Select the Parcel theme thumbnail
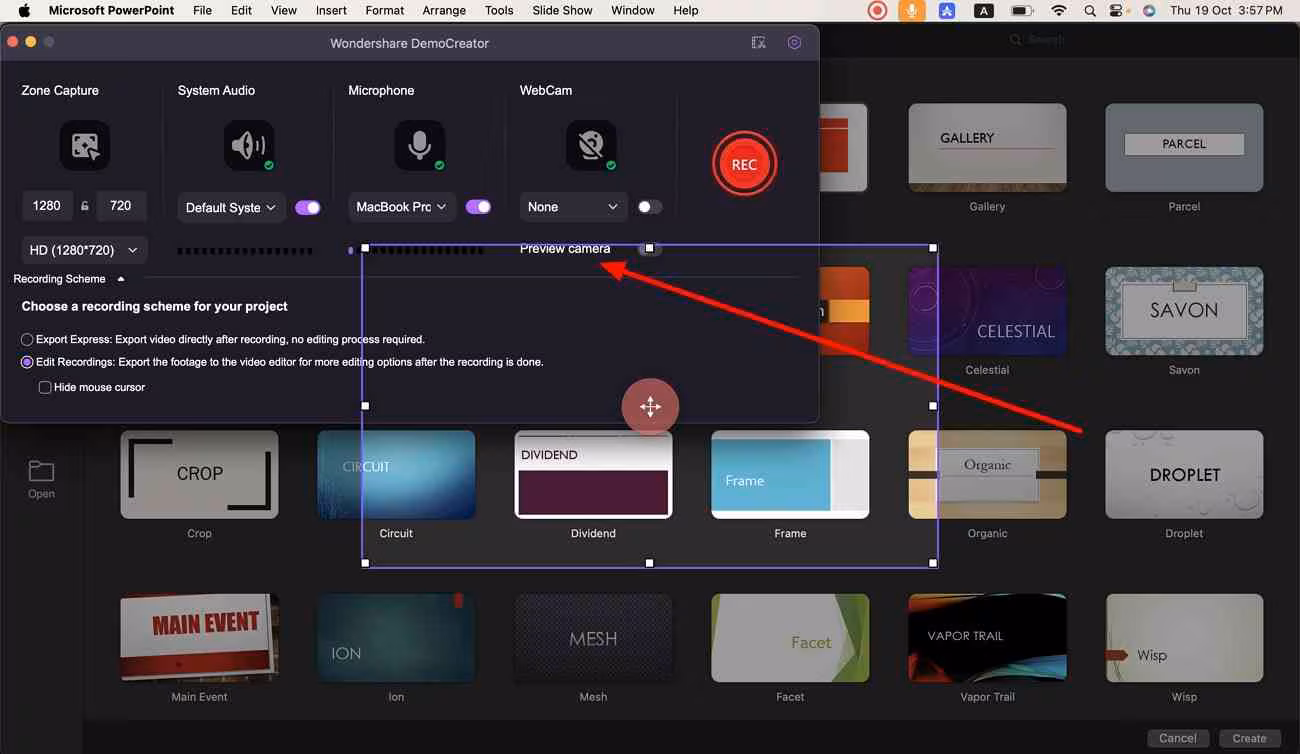 click(1184, 147)
